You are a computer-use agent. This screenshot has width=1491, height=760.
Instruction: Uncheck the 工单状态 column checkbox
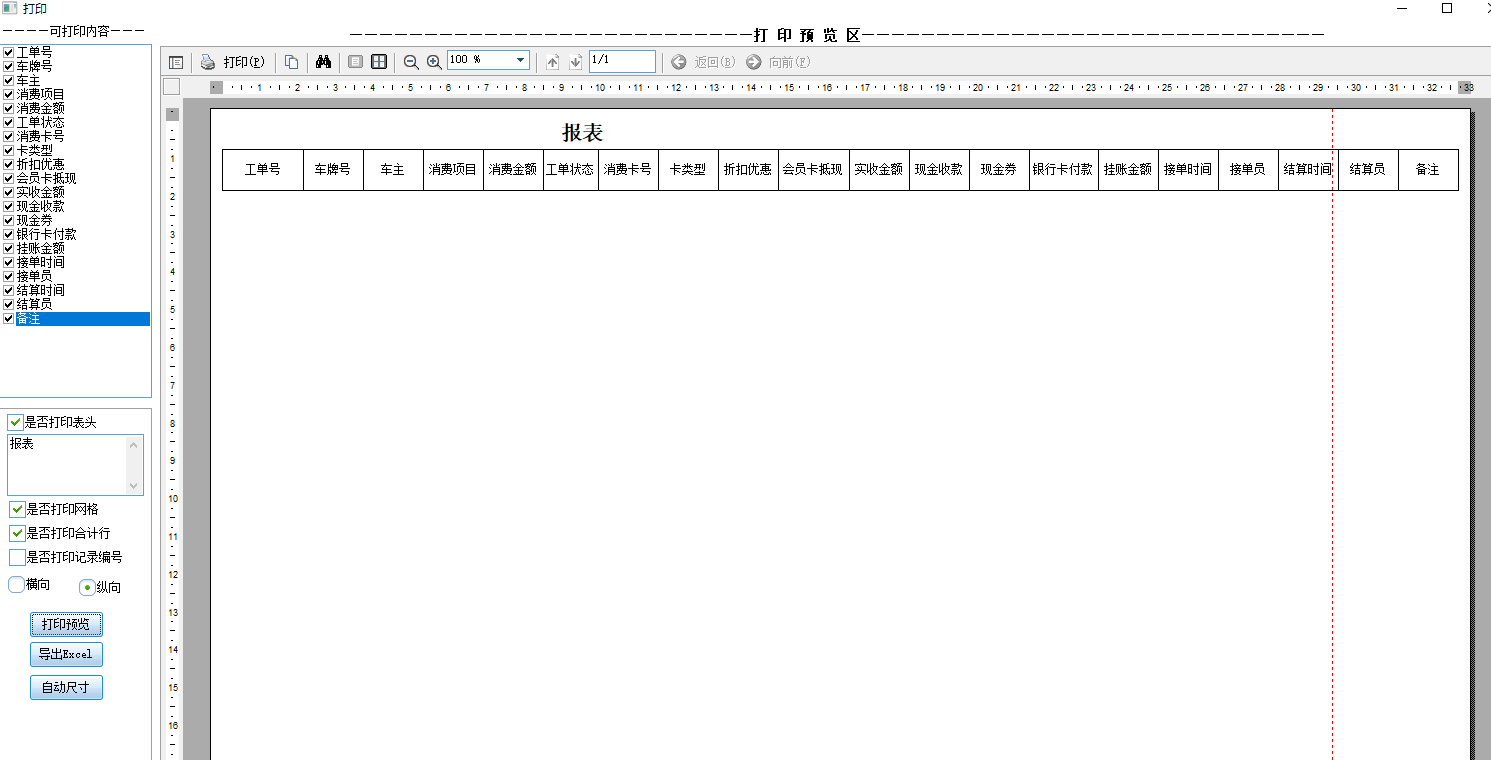coord(9,122)
